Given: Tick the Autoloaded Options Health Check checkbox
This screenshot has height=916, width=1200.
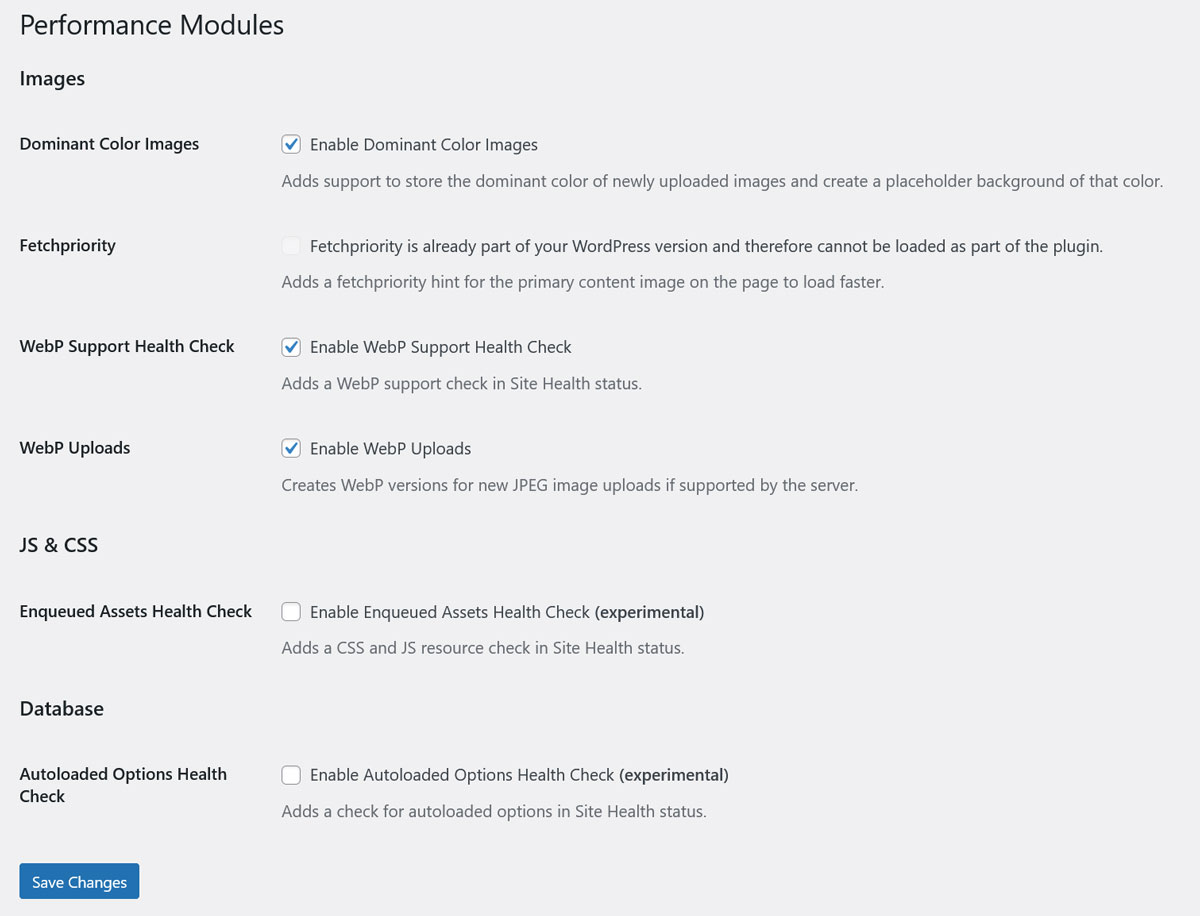Looking at the screenshot, I should 291,775.
